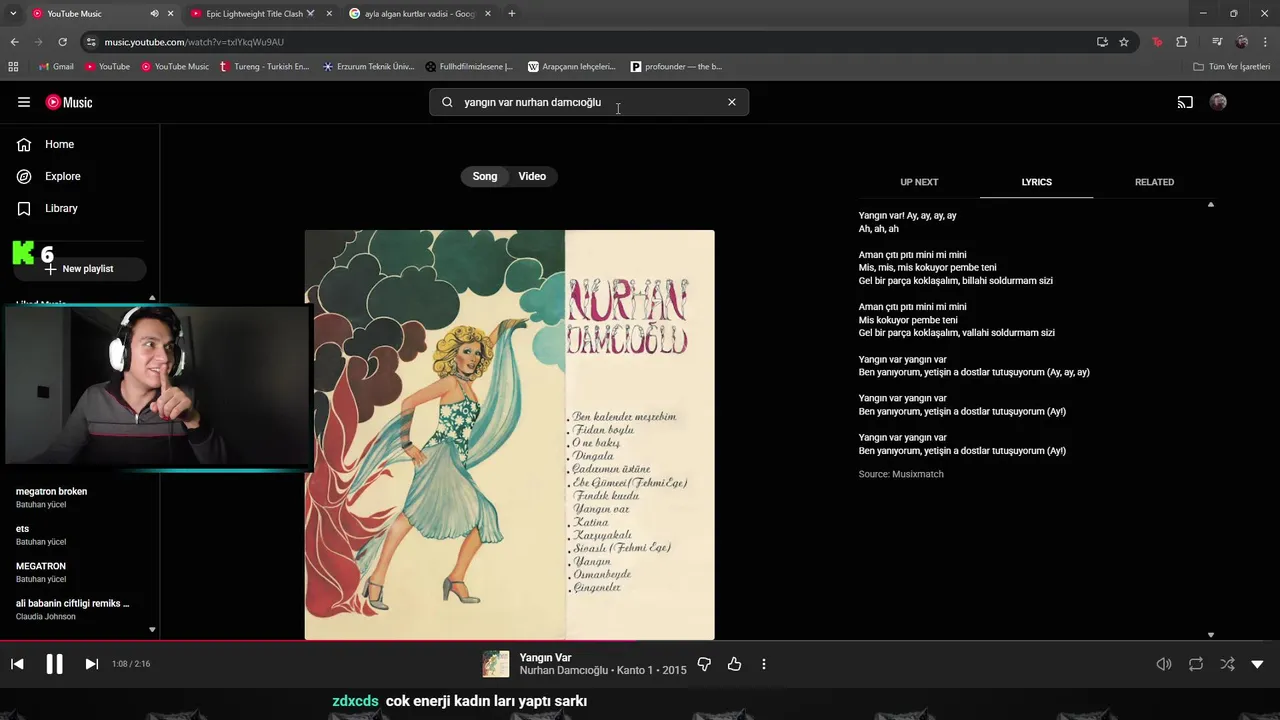Viewport: 1280px width, 720px height.
Task: Open the profounder bookmark
Action: 676,67
